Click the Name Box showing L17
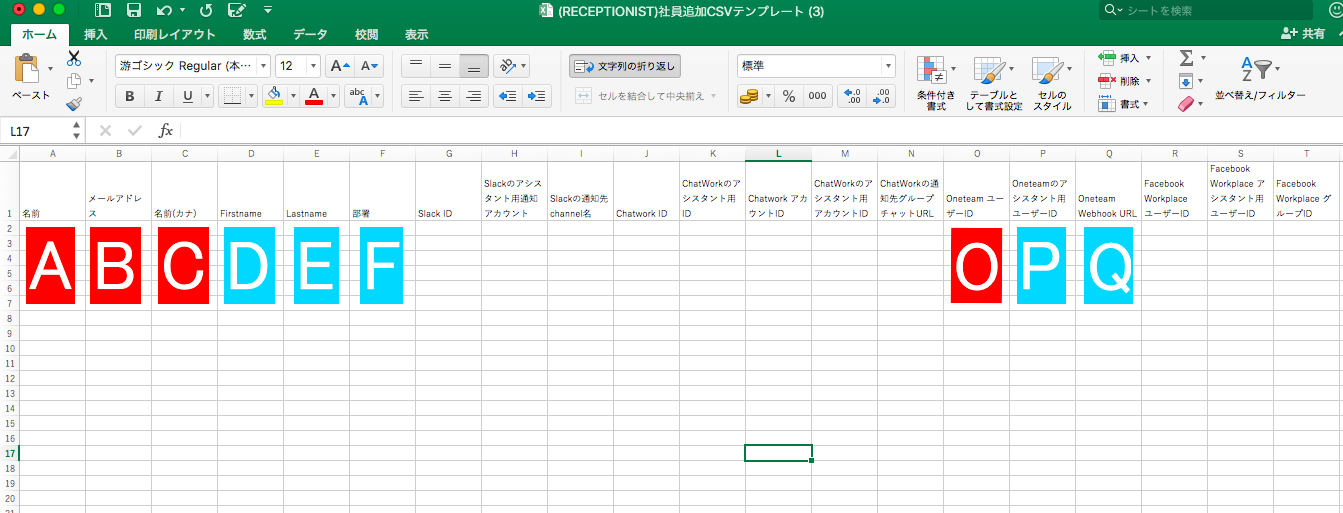Image resolution: width=1343 pixels, height=513 pixels. coord(40,131)
